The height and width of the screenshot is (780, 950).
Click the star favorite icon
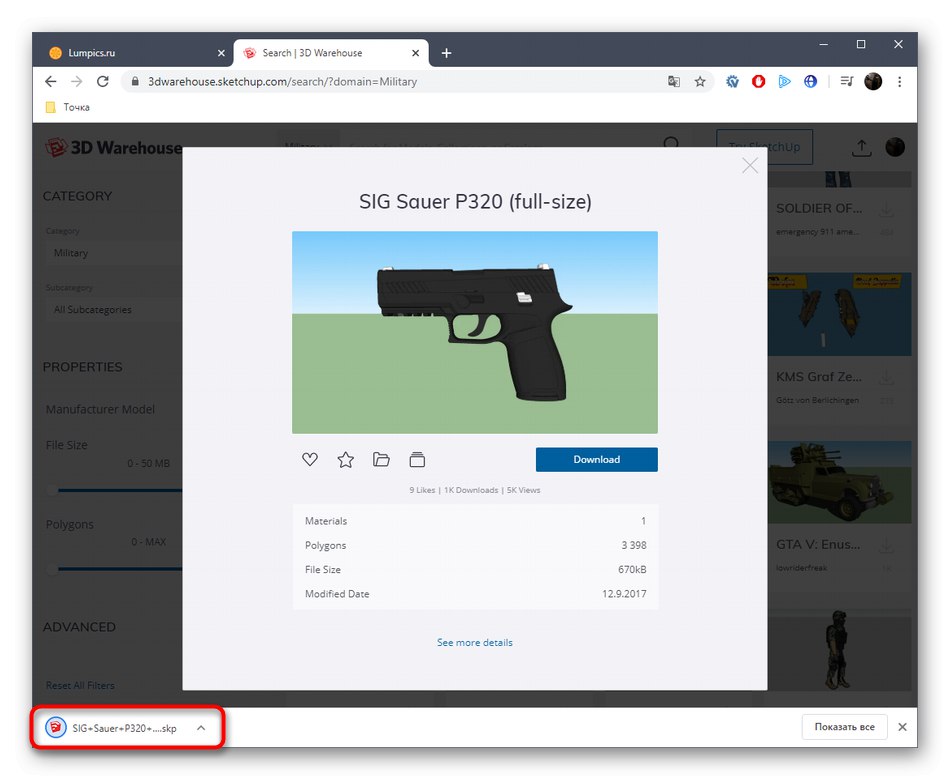[x=345, y=460]
